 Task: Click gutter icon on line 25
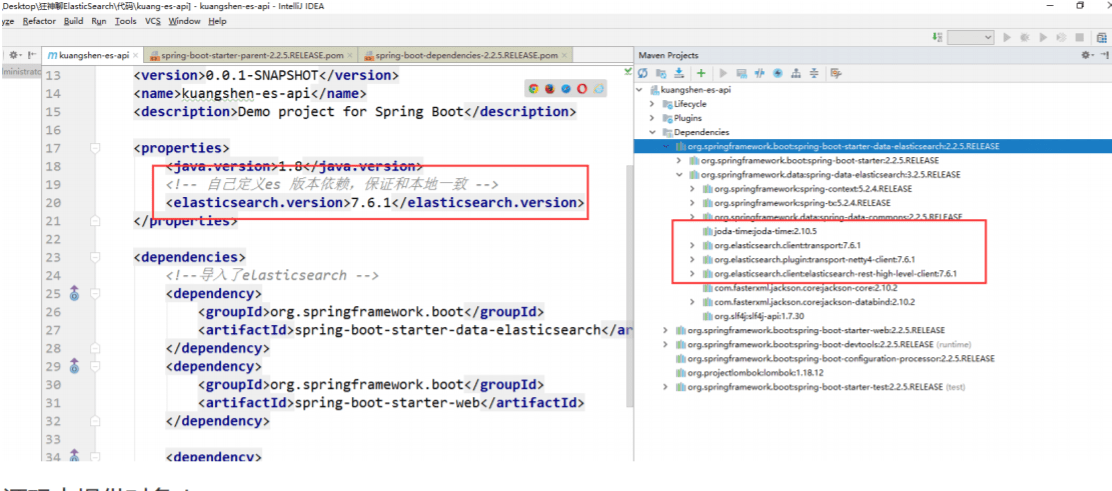[74, 293]
